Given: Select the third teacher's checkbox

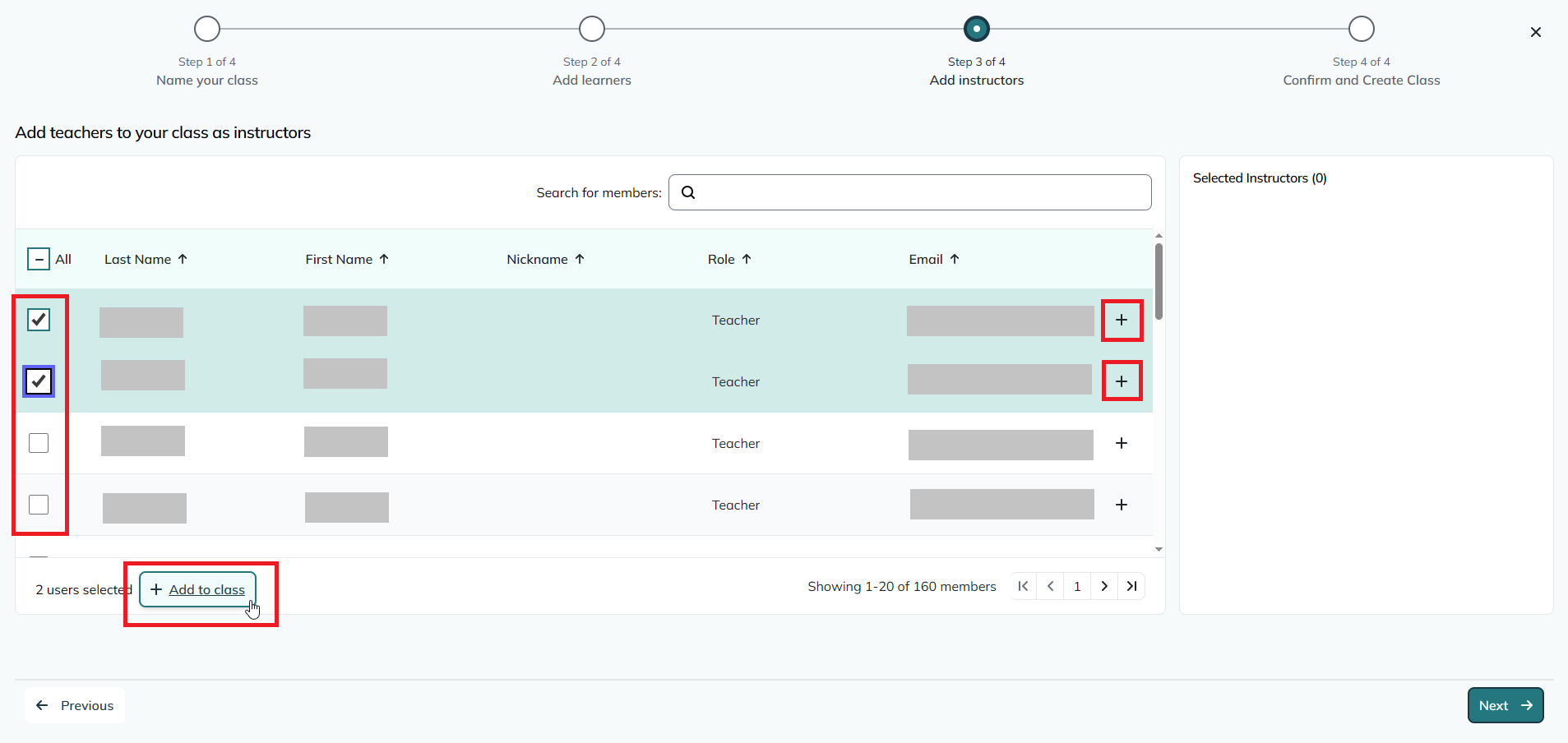Looking at the screenshot, I should coord(39,443).
